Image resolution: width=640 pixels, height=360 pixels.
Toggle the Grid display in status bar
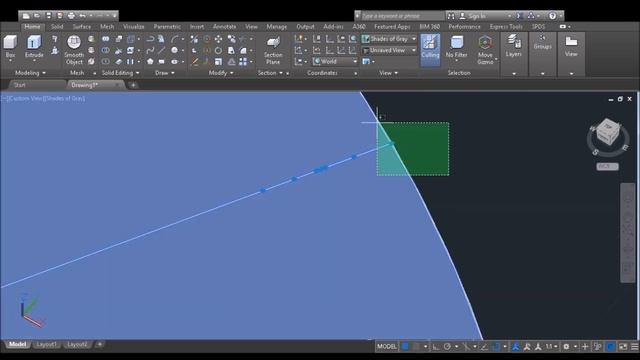click(x=405, y=347)
